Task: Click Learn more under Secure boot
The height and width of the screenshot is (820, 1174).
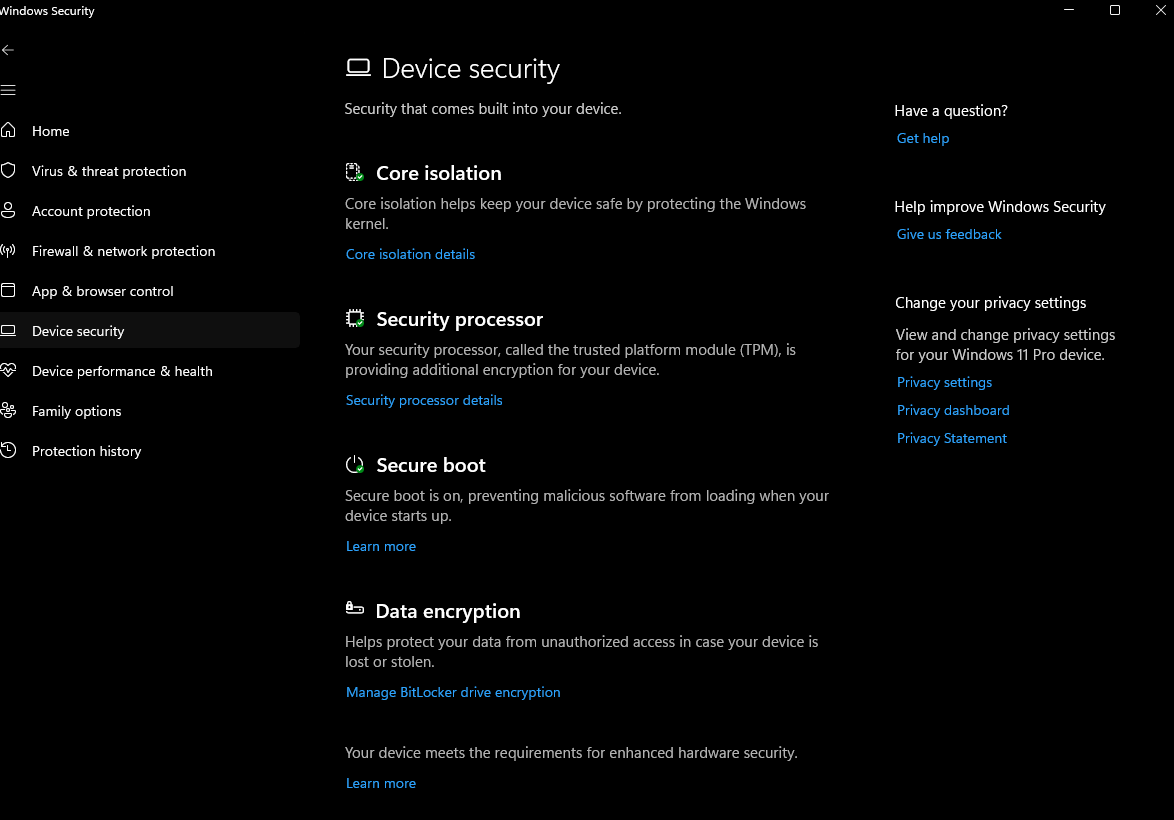Action: (380, 546)
